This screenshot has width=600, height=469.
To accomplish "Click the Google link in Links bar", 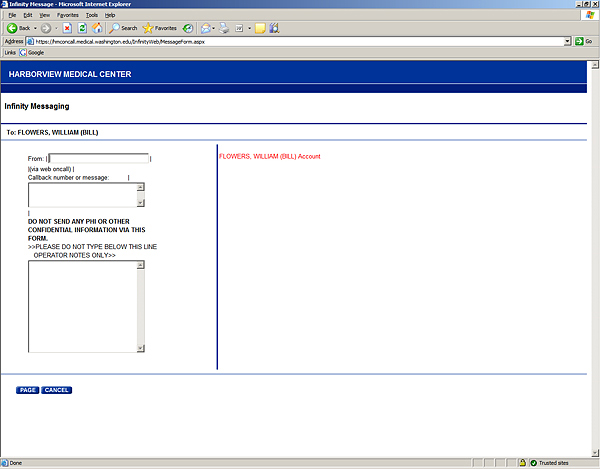I will (x=33, y=52).
